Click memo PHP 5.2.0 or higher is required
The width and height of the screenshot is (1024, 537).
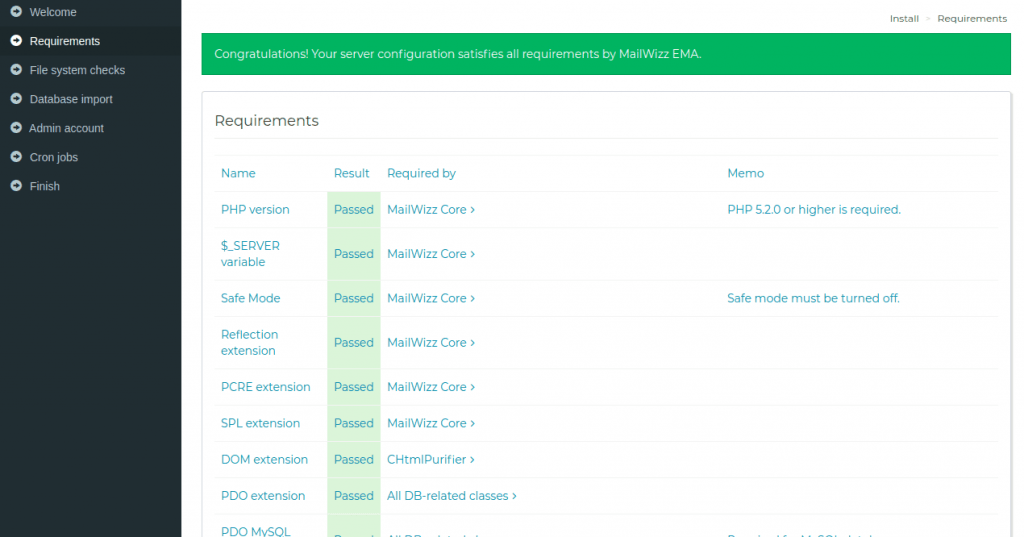(814, 210)
